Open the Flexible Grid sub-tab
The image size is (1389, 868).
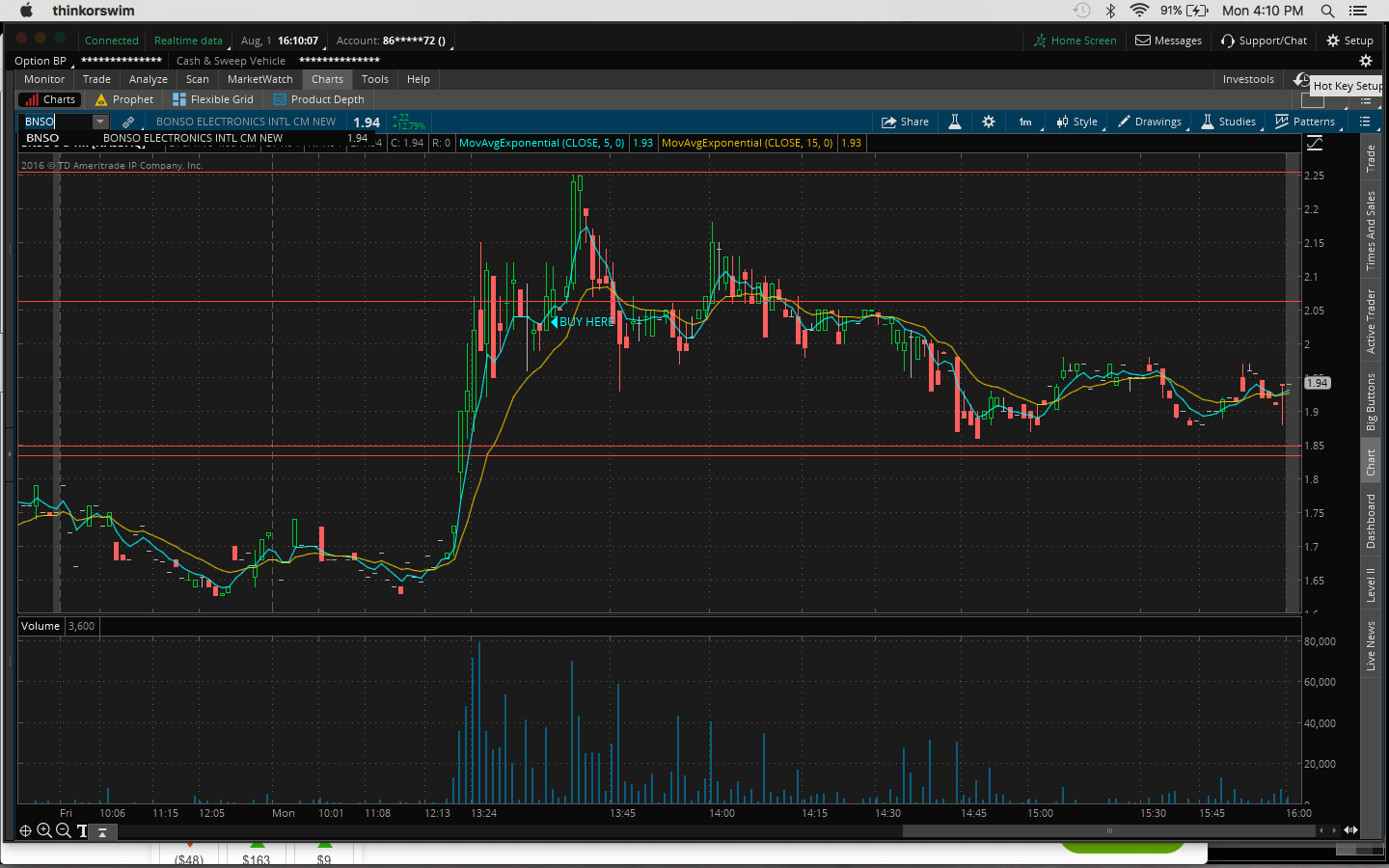pyautogui.click(x=213, y=99)
